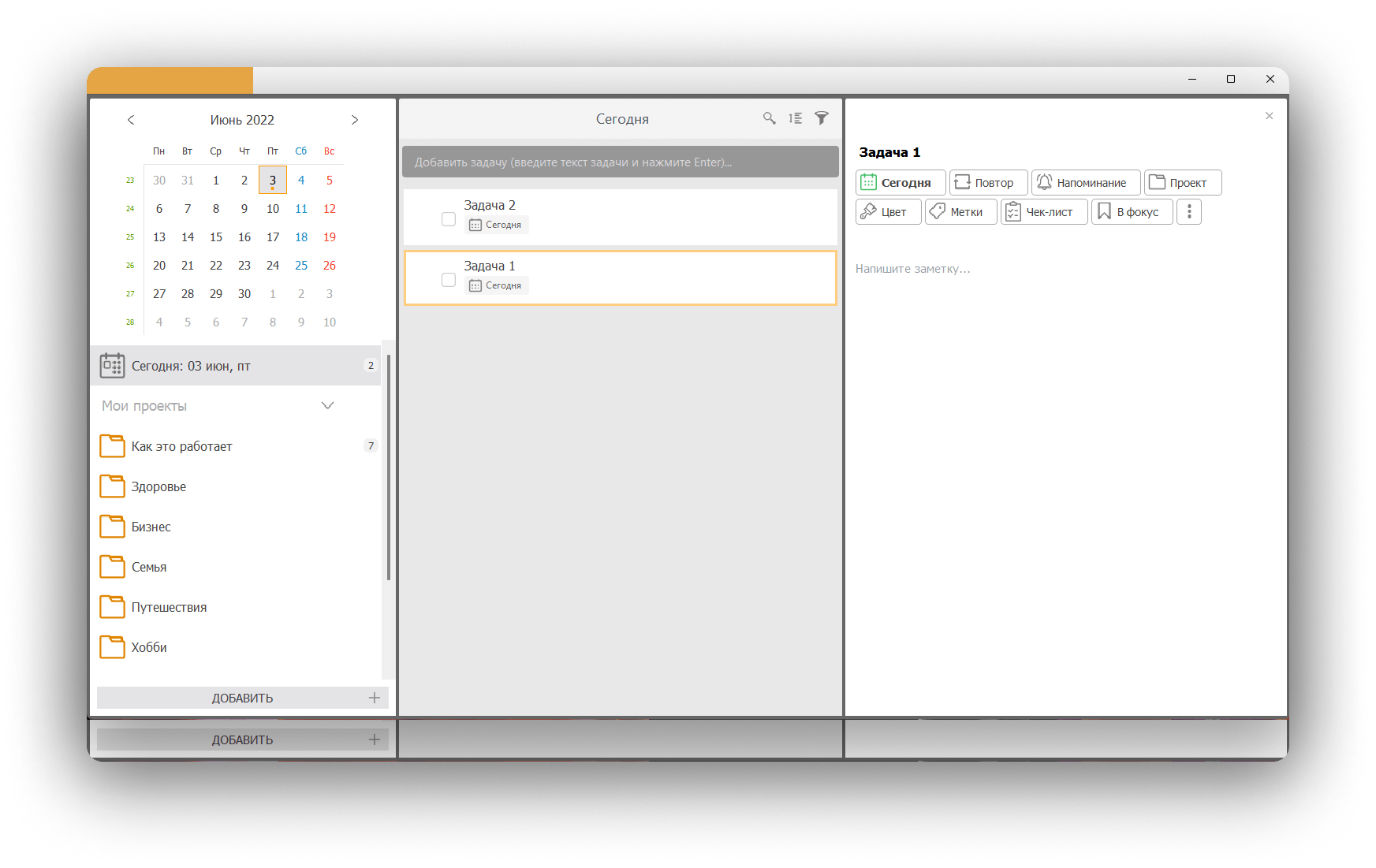Click Задача 1 title in details panel
Viewport: 1376px width, 868px height.
pos(889,152)
